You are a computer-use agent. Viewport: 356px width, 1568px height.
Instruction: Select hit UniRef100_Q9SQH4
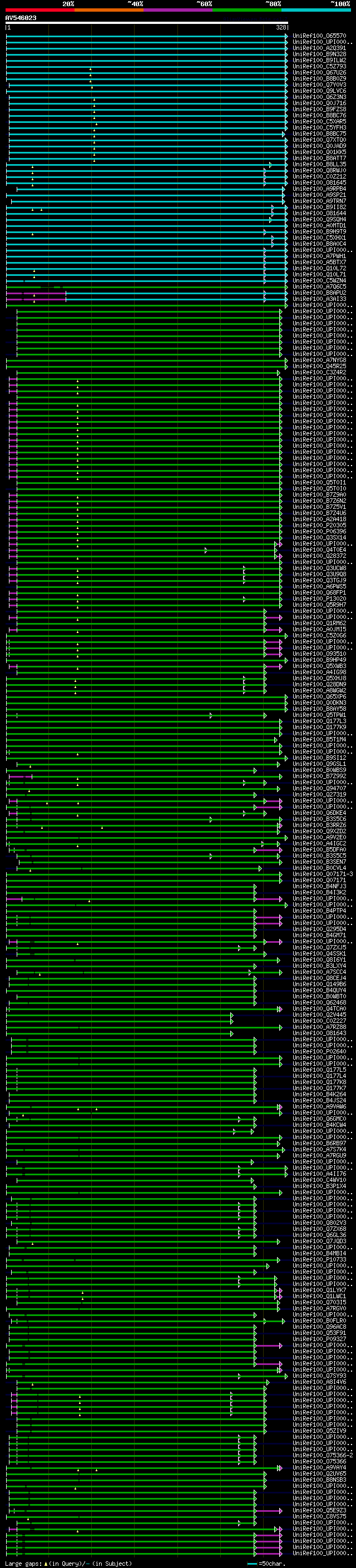tap(319, 219)
